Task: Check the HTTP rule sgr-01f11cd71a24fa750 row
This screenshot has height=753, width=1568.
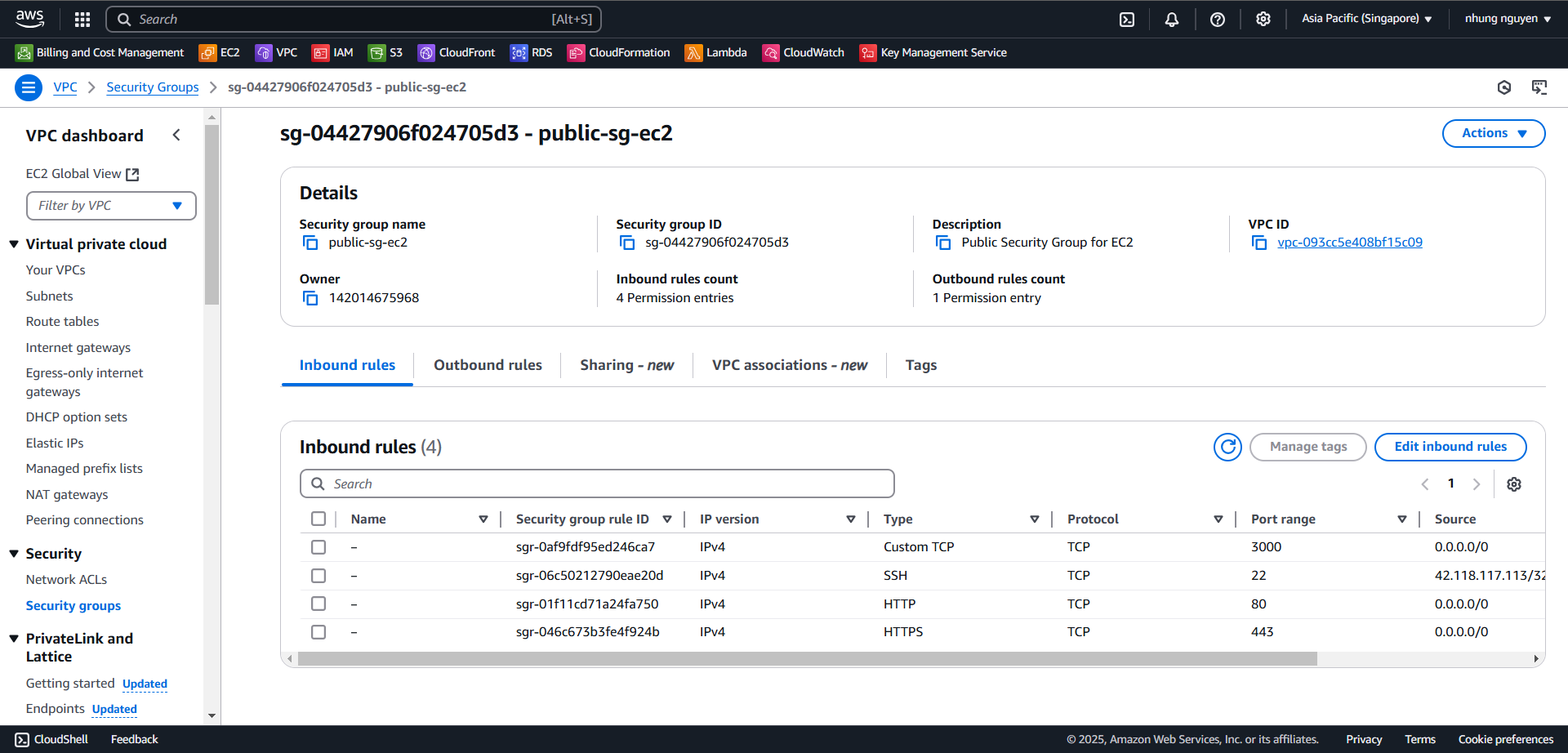Action: tap(318, 604)
